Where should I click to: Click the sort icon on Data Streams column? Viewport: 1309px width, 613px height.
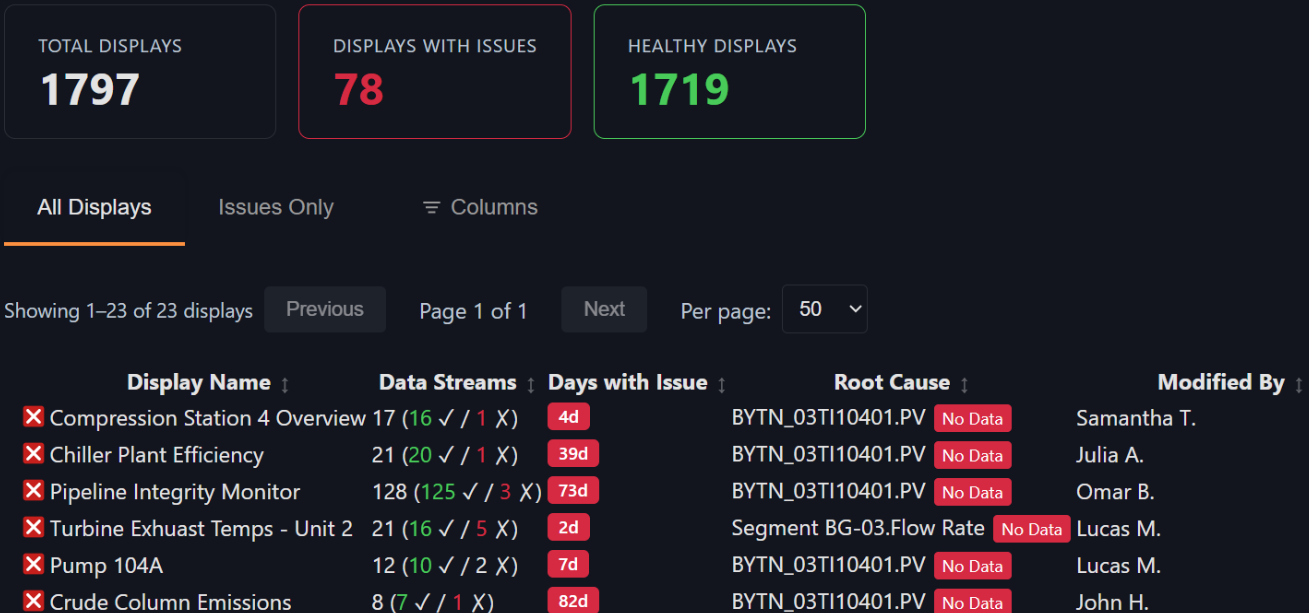tap(531, 384)
